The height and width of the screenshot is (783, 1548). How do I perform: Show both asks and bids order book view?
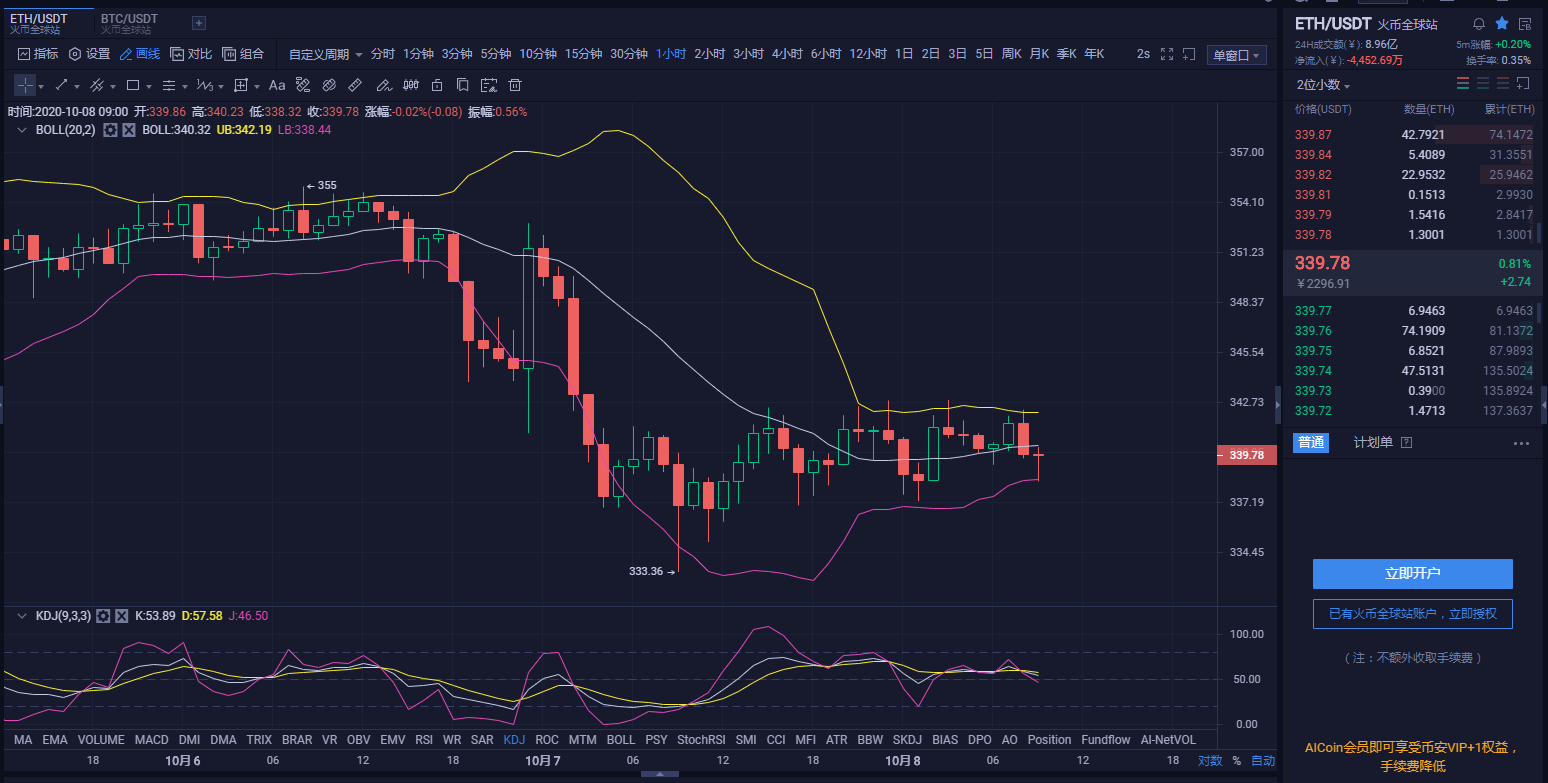(1461, 85)
